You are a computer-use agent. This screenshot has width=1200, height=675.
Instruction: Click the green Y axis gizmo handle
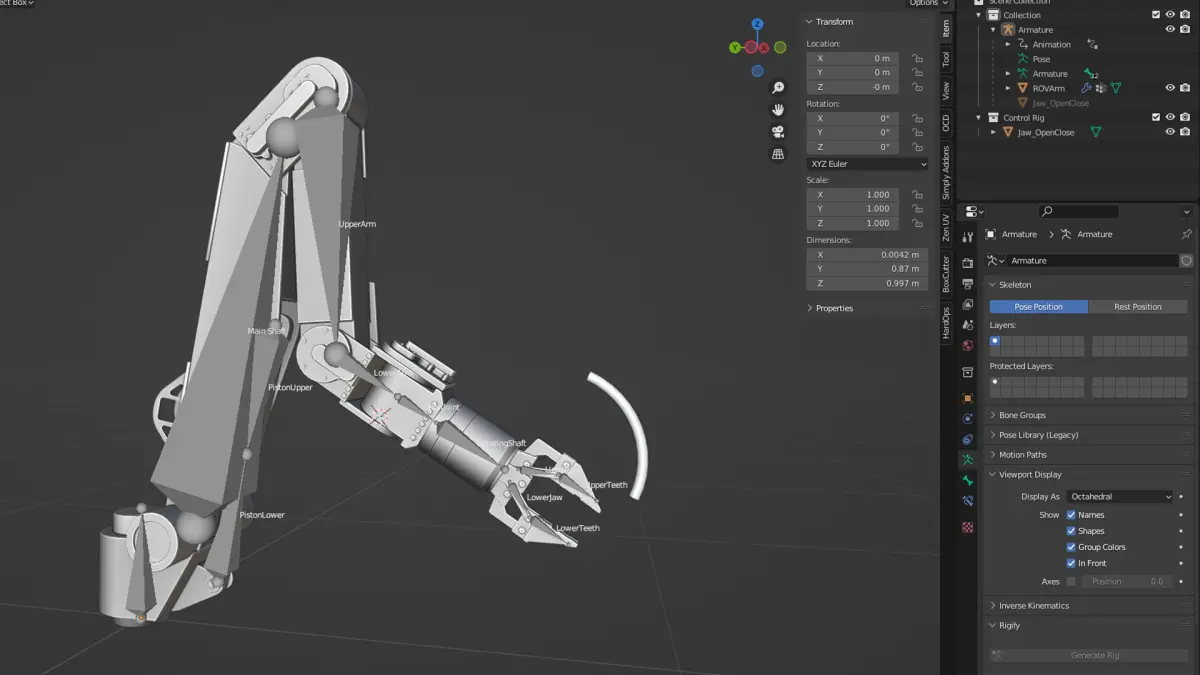click(x=735, y=47)
